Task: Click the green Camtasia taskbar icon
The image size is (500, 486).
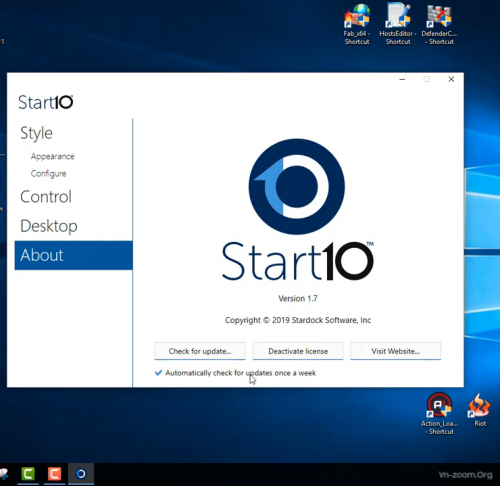Action: coord(28,474)
